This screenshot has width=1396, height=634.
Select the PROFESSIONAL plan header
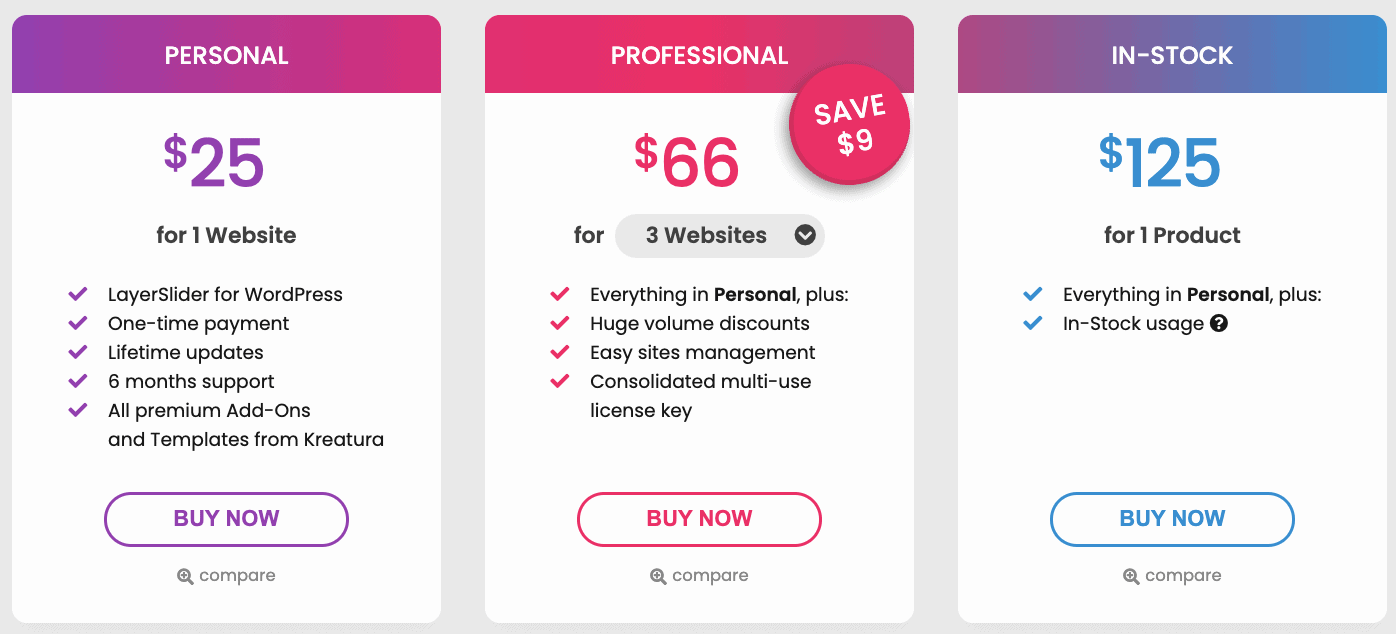click(699, 55)
